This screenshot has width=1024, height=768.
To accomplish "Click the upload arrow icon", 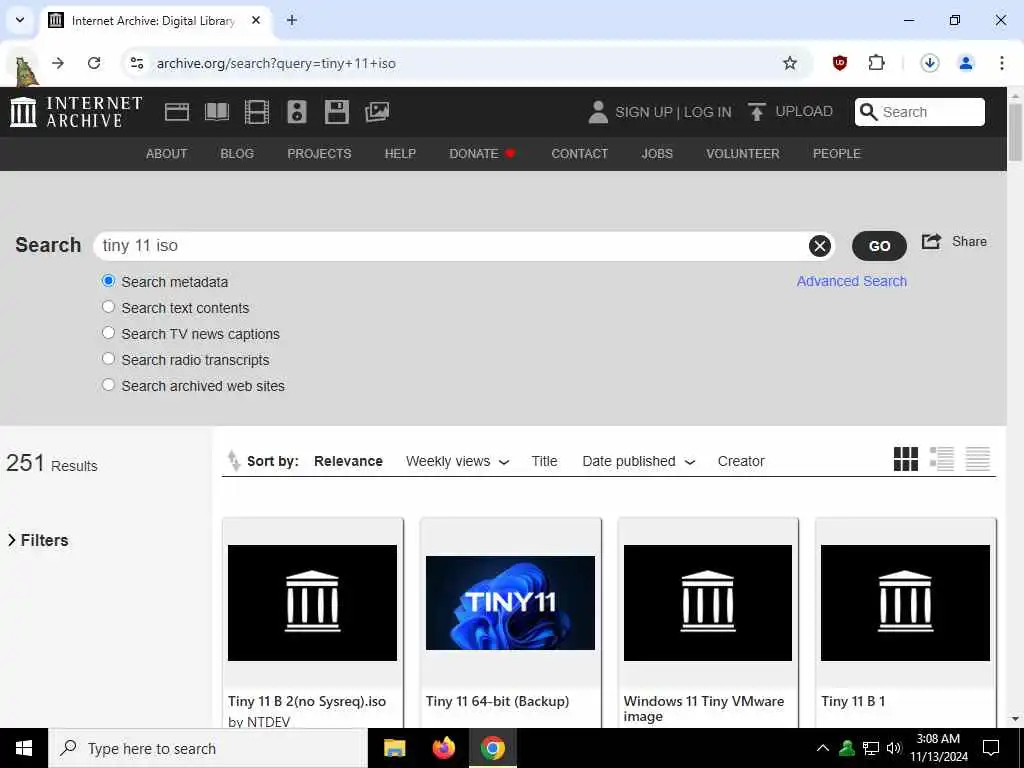I will 757,112.
